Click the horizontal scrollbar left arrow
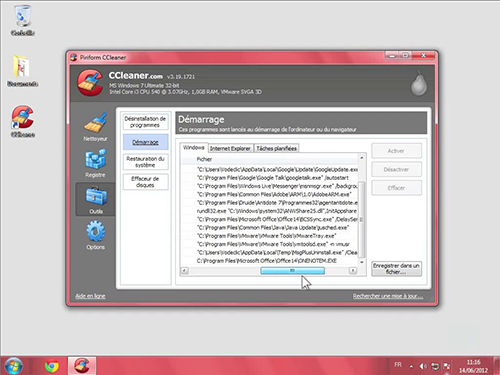This screenshot has width=500, height=375. (184, 271)
